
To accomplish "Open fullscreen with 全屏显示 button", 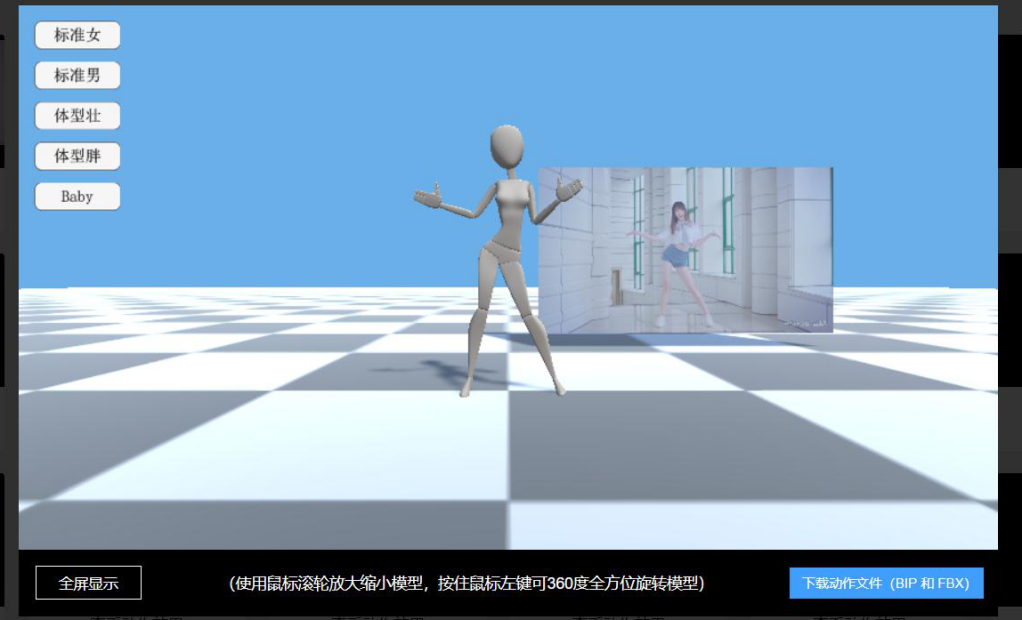I will (x=88, y=583).
